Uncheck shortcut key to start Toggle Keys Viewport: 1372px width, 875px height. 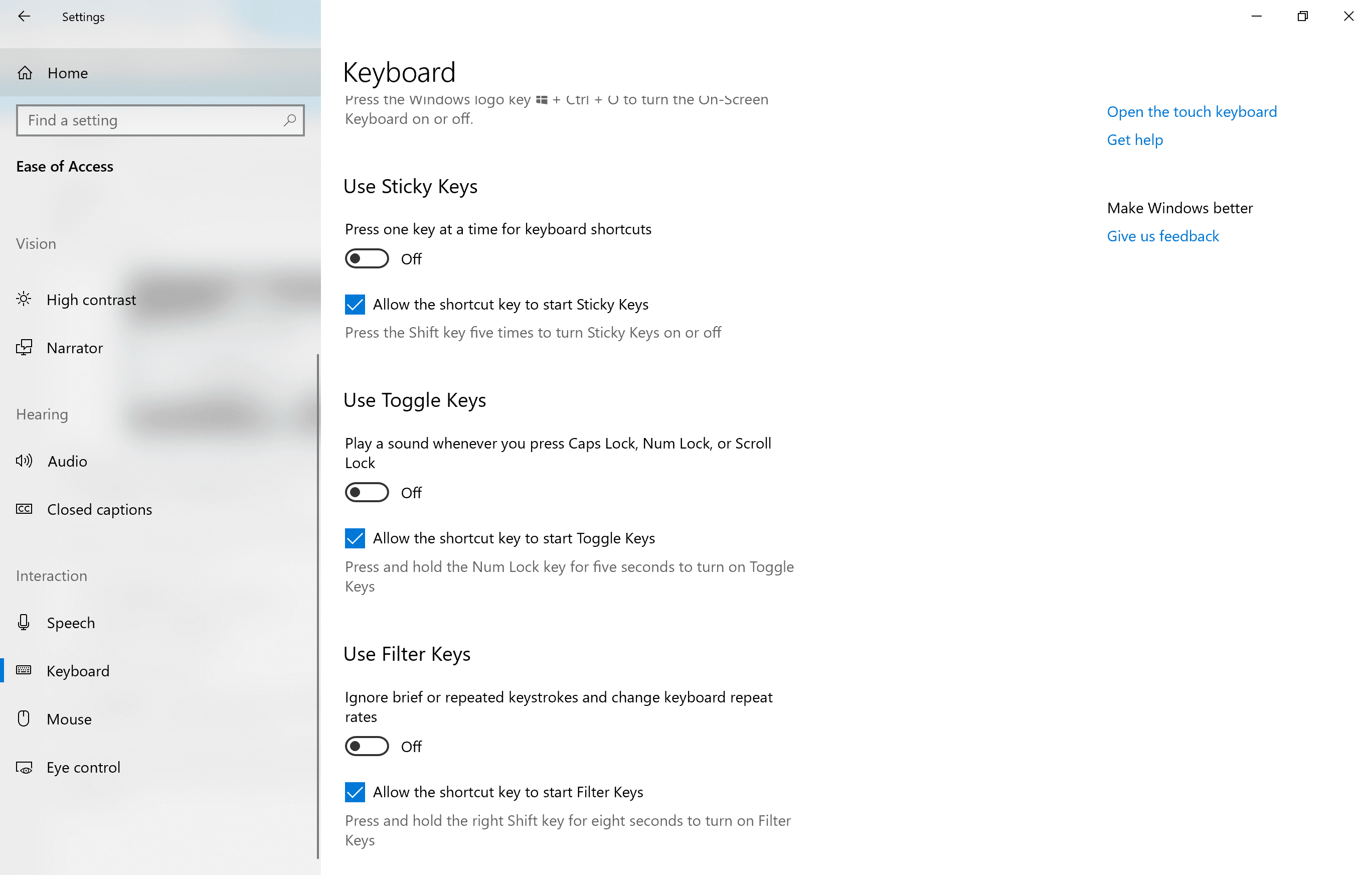tap(355, 538)
